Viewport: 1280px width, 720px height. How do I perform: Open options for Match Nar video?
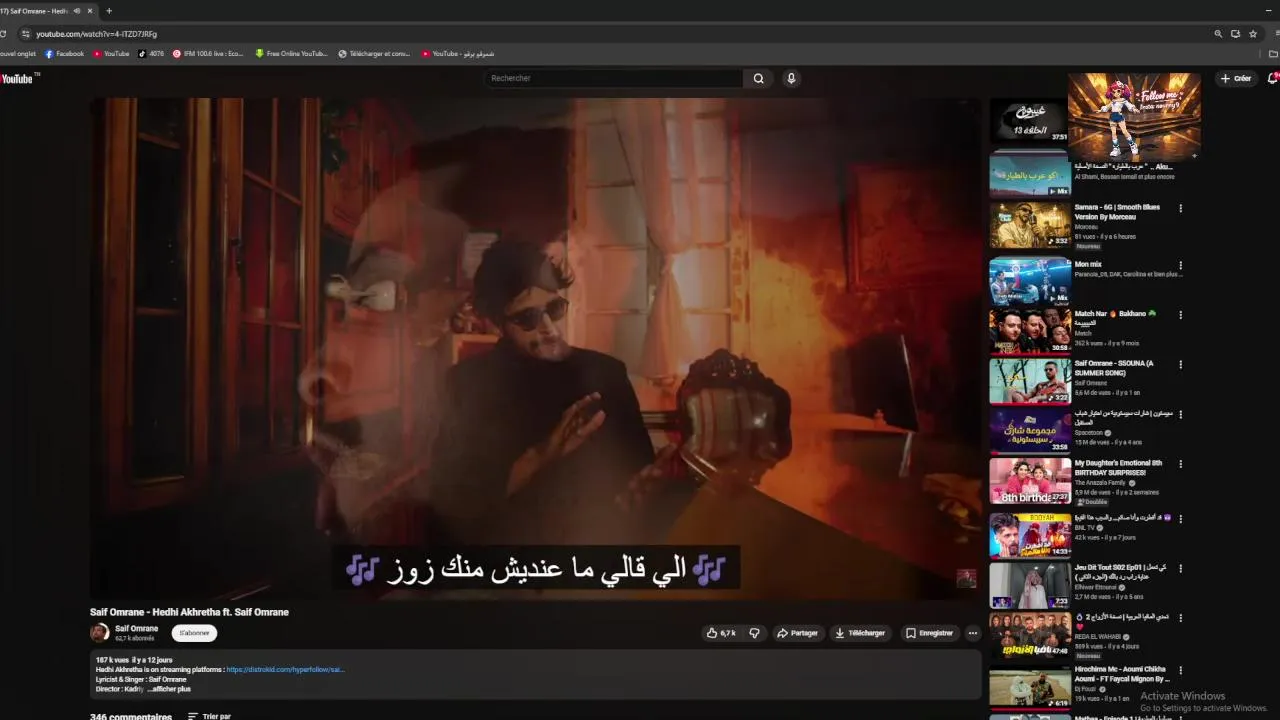click(x=1181, y=315)
